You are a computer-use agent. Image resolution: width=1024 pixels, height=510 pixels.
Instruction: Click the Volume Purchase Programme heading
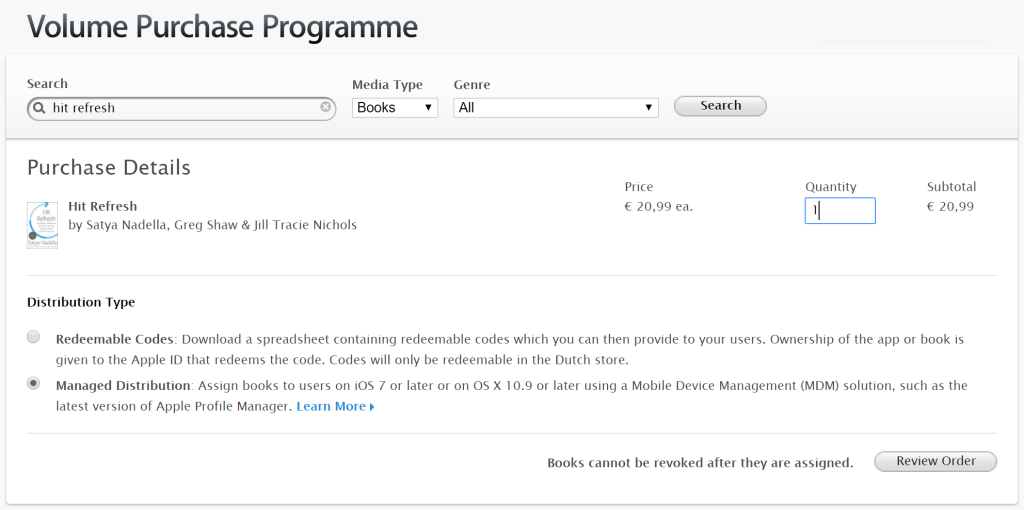[x=223, y=26]
